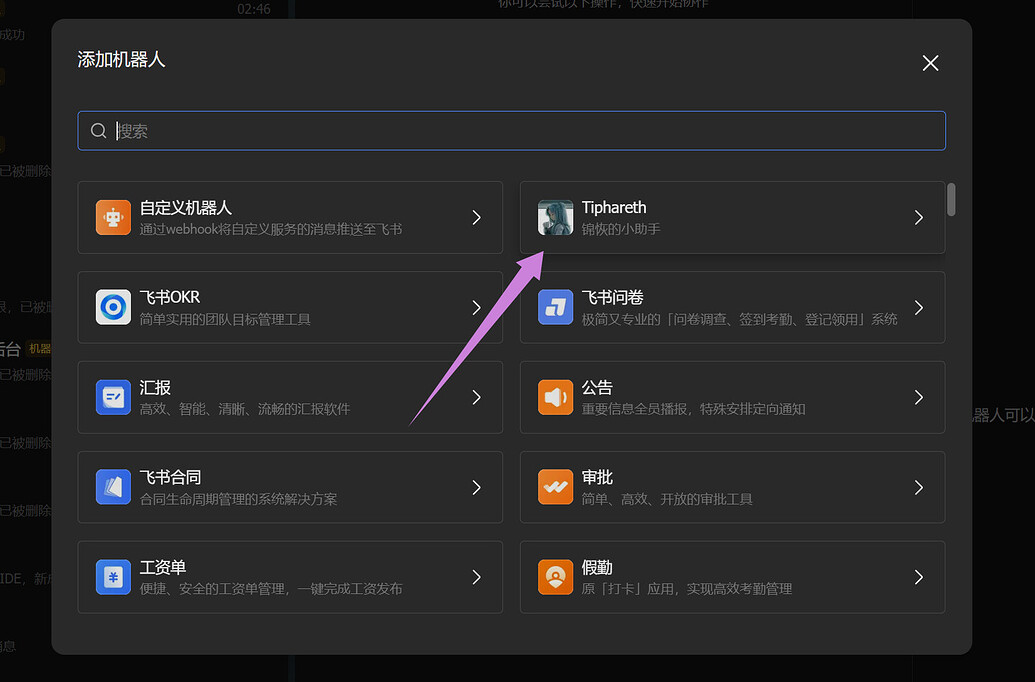Expand the 公告 row chevron

(919, 397)
